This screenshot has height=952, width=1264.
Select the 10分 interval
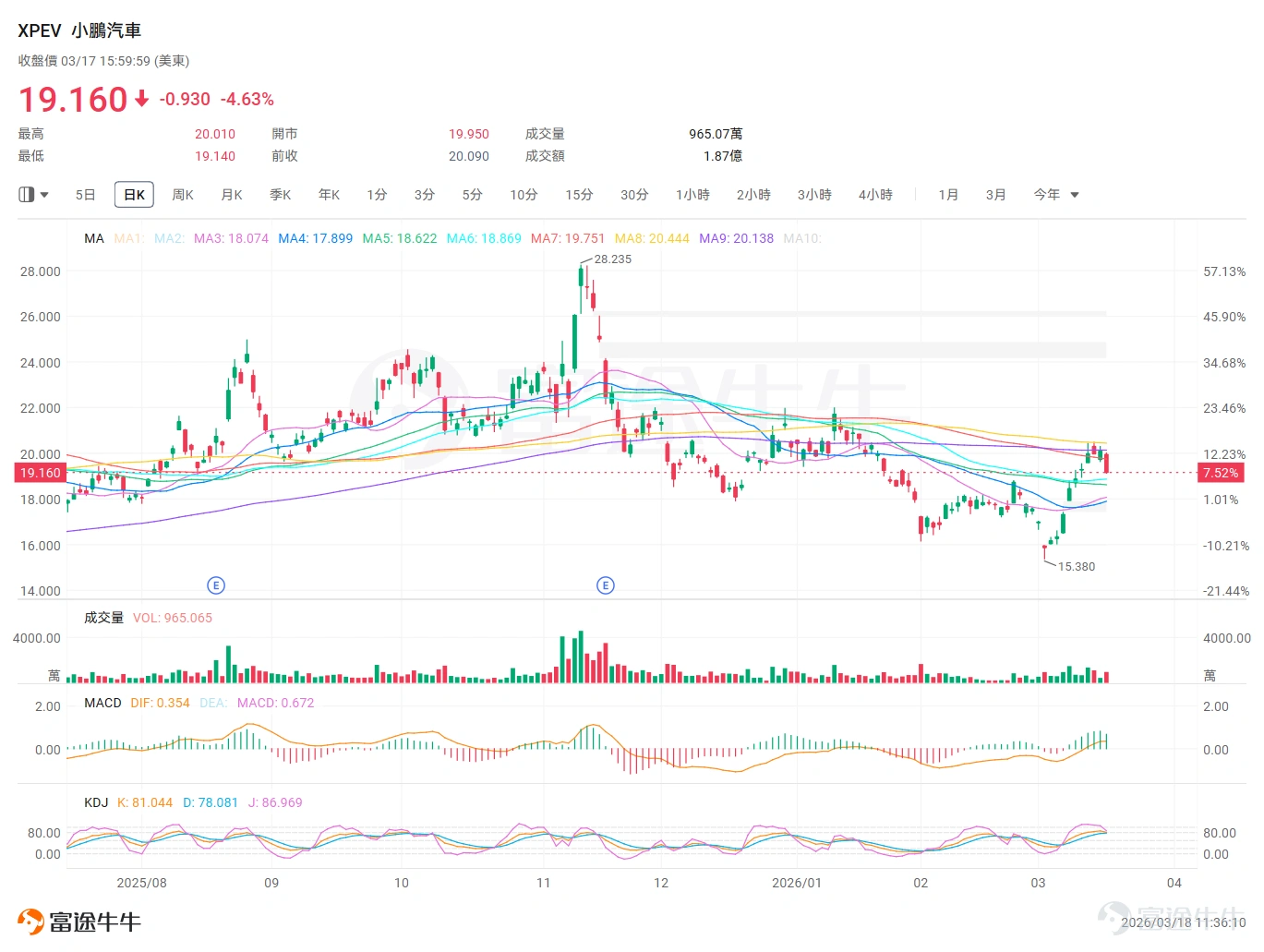point(524,195)
